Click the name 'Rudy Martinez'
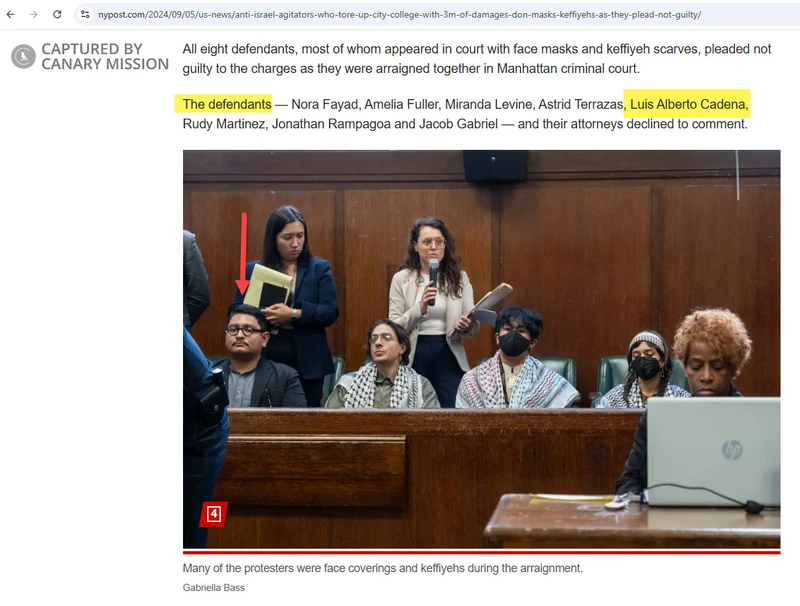The width and height of the screenshot is (800, 606). (x=223, y=124)
